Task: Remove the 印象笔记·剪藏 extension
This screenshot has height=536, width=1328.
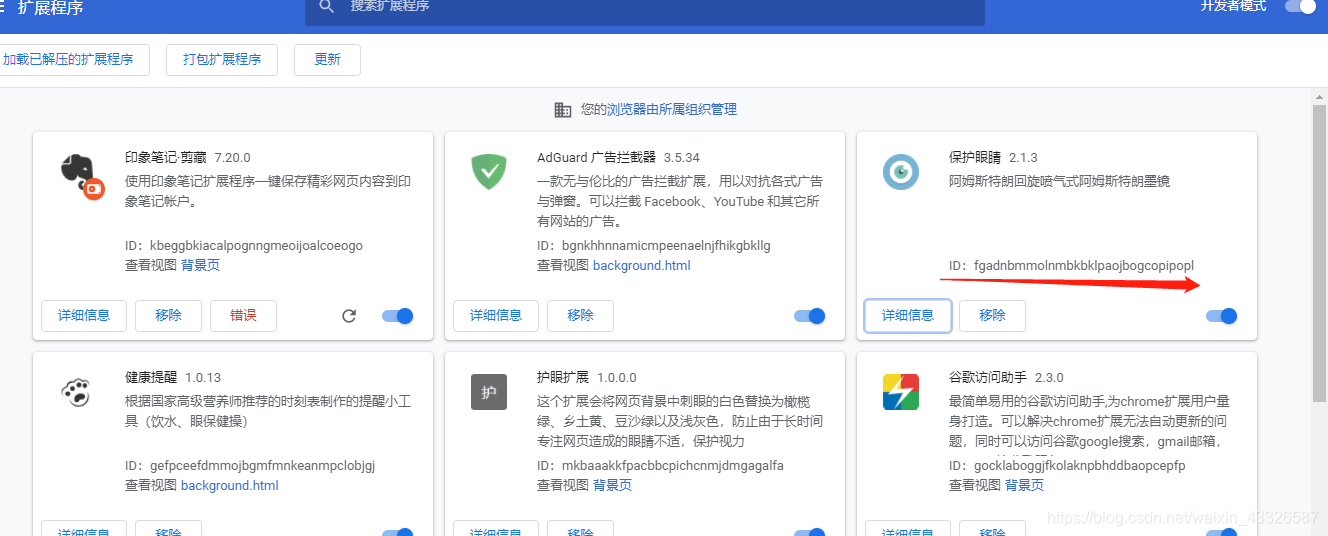Action: click(169, 316)
